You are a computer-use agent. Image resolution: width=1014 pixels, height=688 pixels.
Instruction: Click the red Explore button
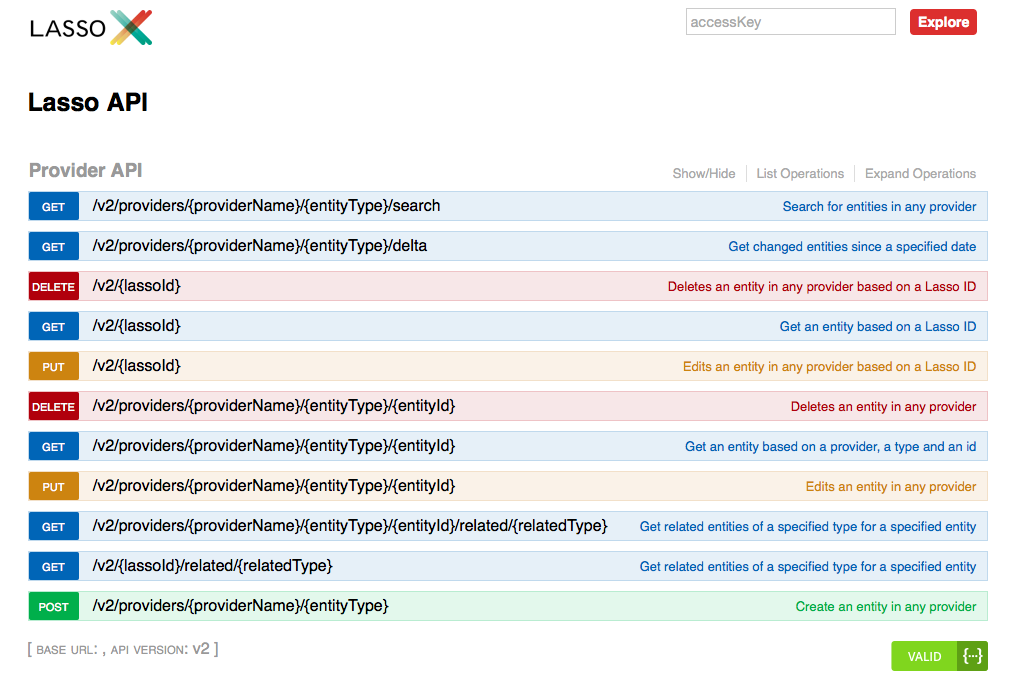(943, 22)
